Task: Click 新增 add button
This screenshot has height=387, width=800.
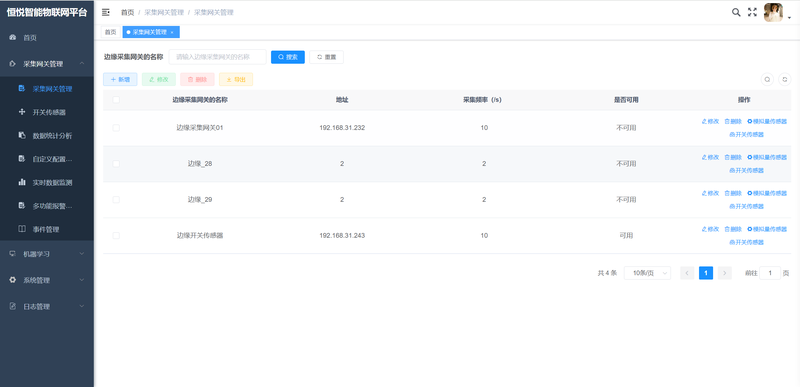Action: point(120,80)
